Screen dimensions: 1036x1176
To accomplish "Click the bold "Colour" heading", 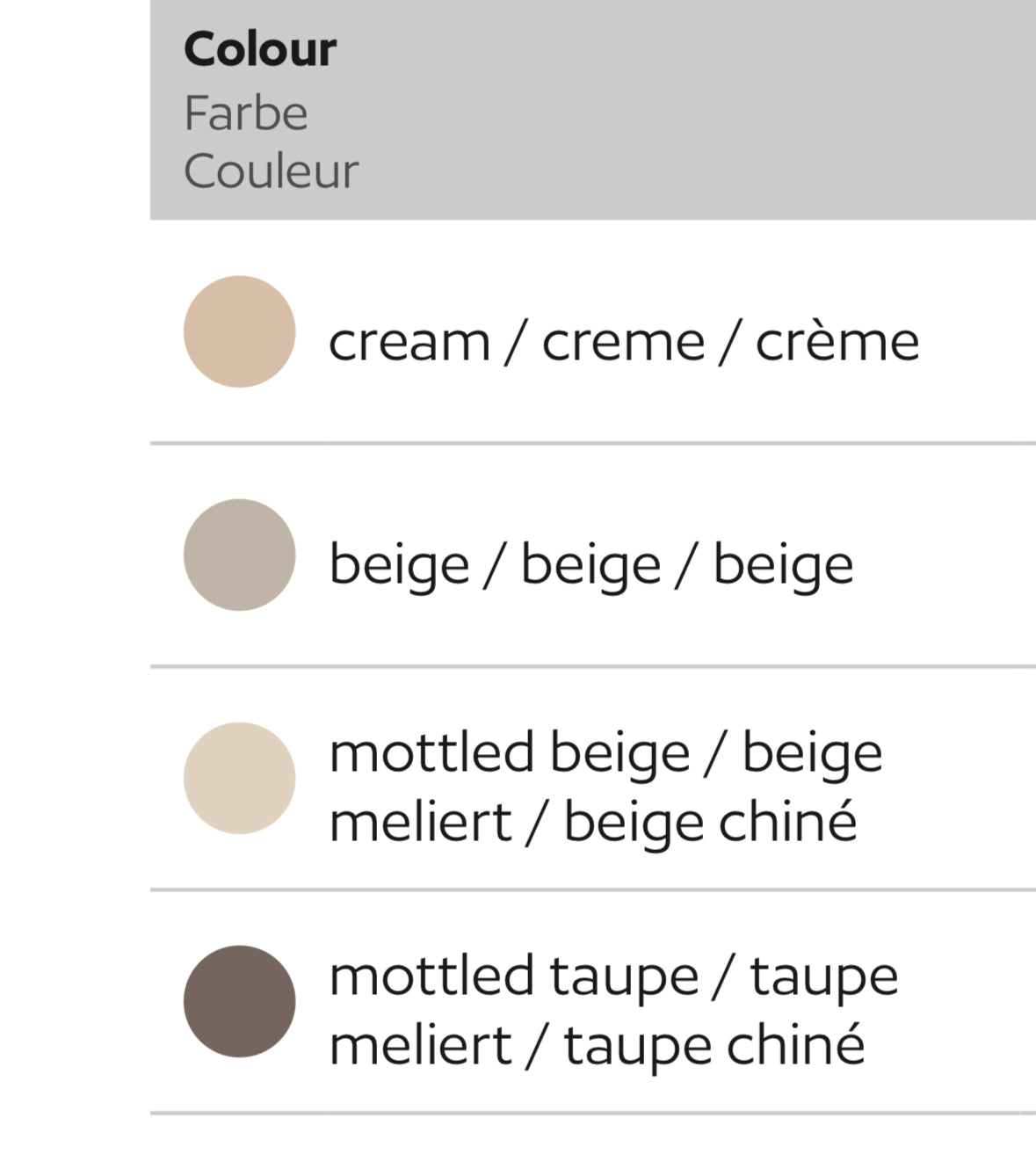I will (260, 49).
